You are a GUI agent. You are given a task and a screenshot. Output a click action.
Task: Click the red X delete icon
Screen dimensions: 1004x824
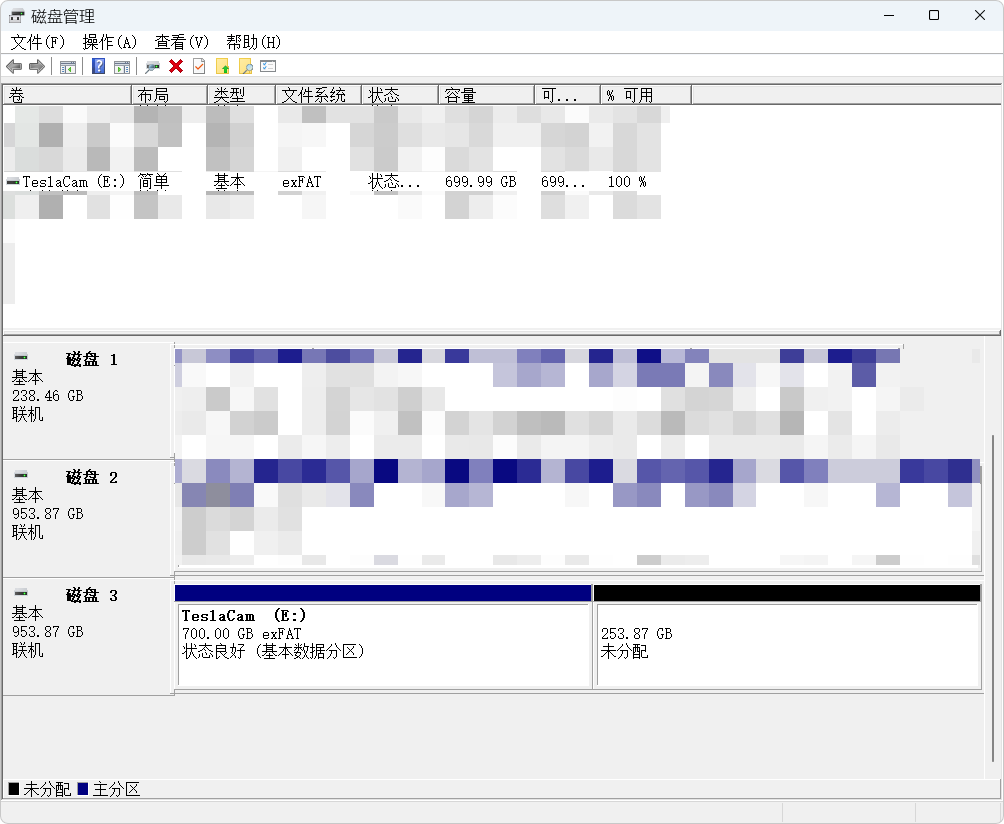176,66
